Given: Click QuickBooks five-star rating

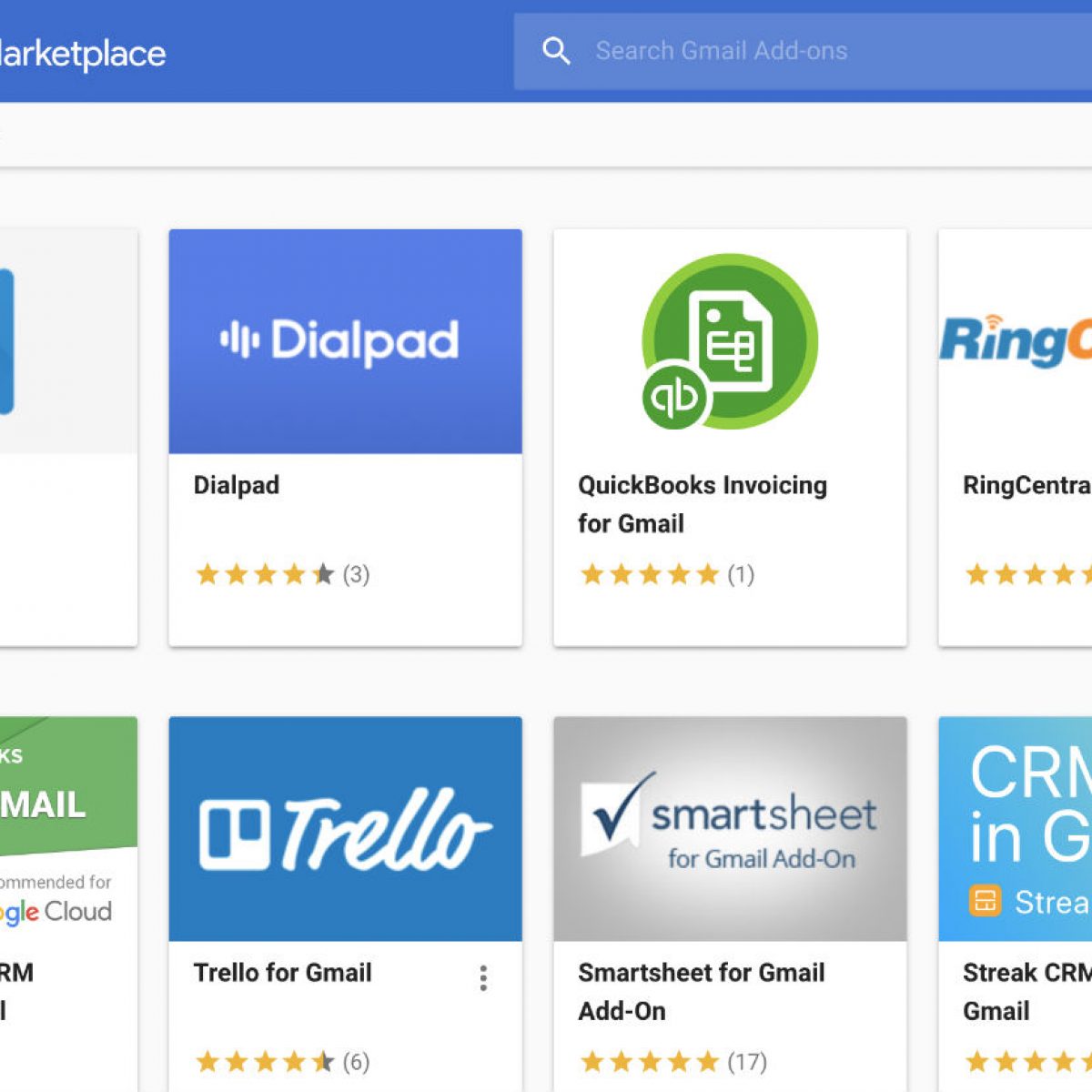Looking at the screenshot, I should pyautogui.click(x=666, y=574).
